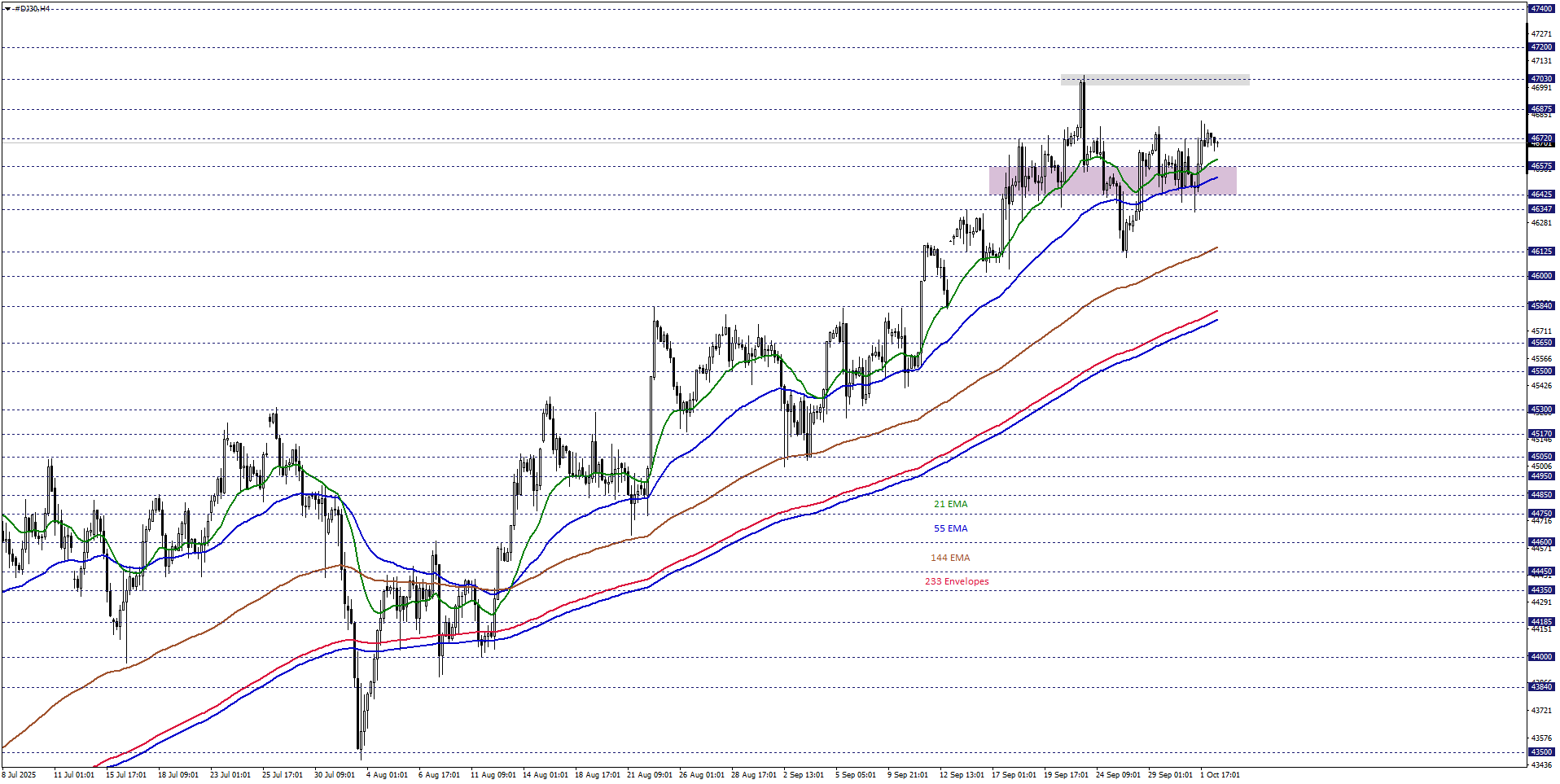
Task: Click the 2 Sep 13:01 date label
Action: pos(803,775)
